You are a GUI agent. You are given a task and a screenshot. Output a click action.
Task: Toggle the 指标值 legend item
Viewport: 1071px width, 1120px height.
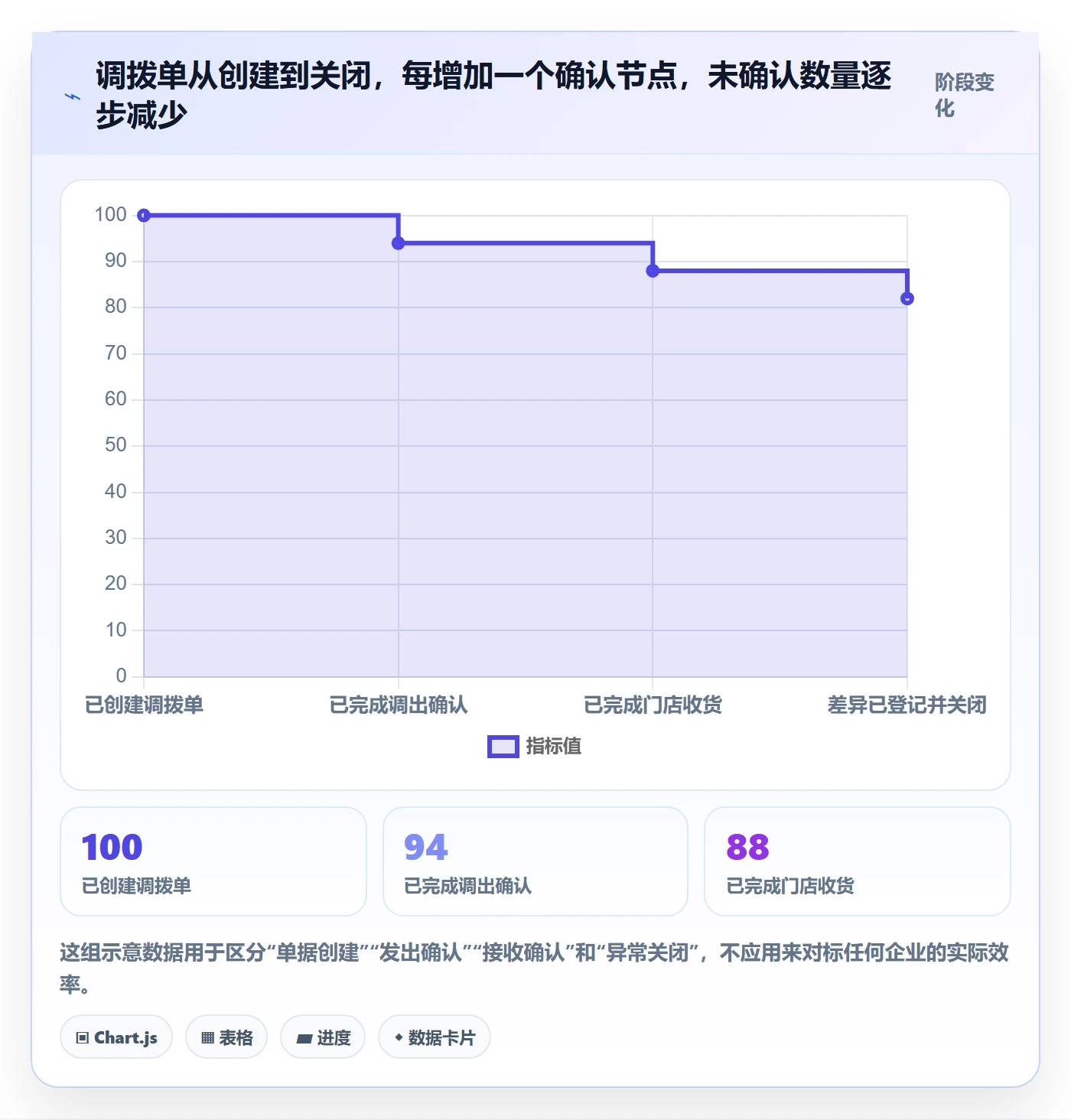[x=534, y=746]
